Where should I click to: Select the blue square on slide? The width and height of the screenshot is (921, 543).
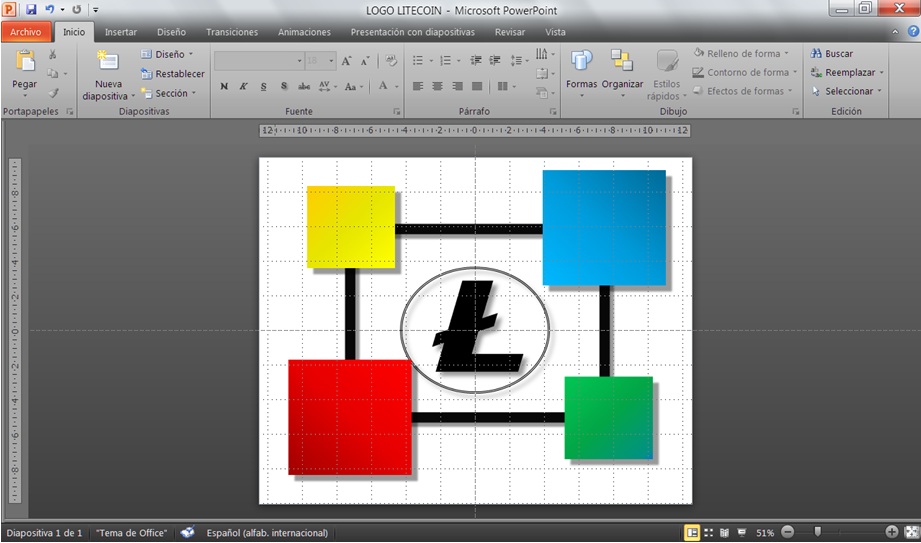604,227
